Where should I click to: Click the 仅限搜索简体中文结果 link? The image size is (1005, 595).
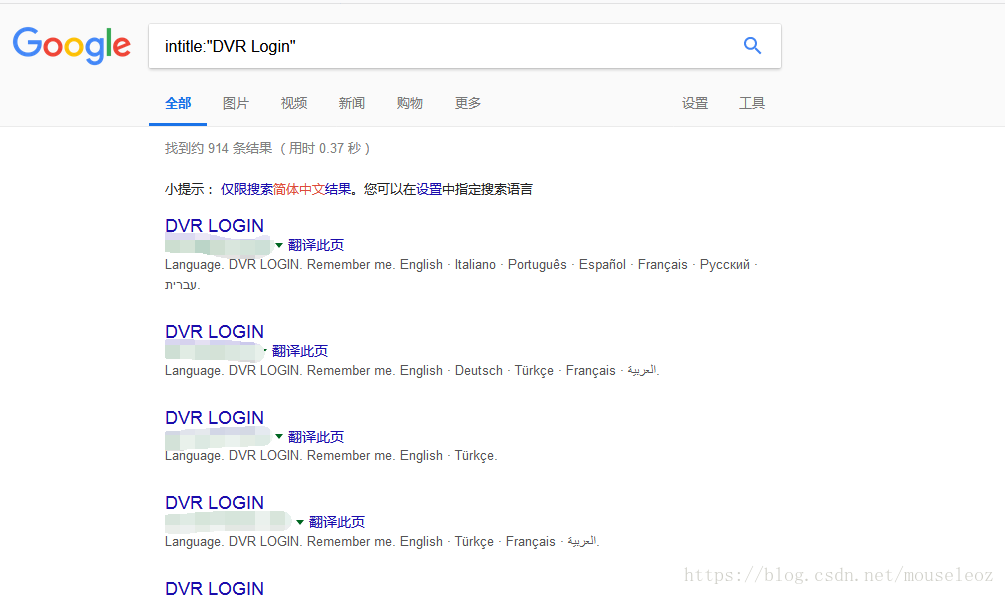tap(286, 189)
